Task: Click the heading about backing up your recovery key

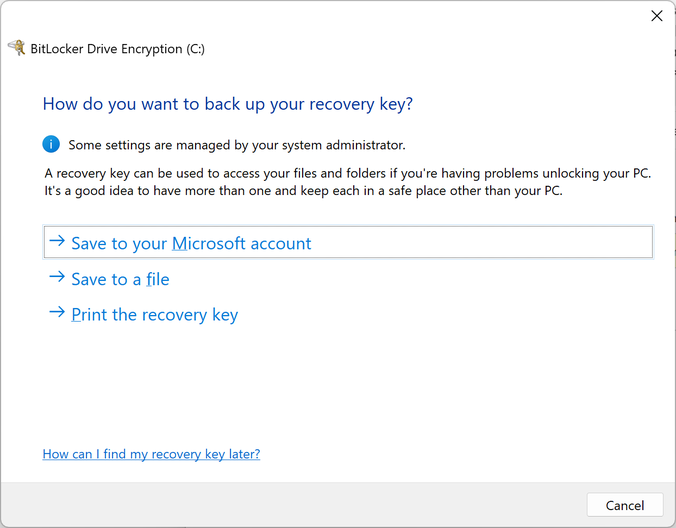Action: click(228, 104)
